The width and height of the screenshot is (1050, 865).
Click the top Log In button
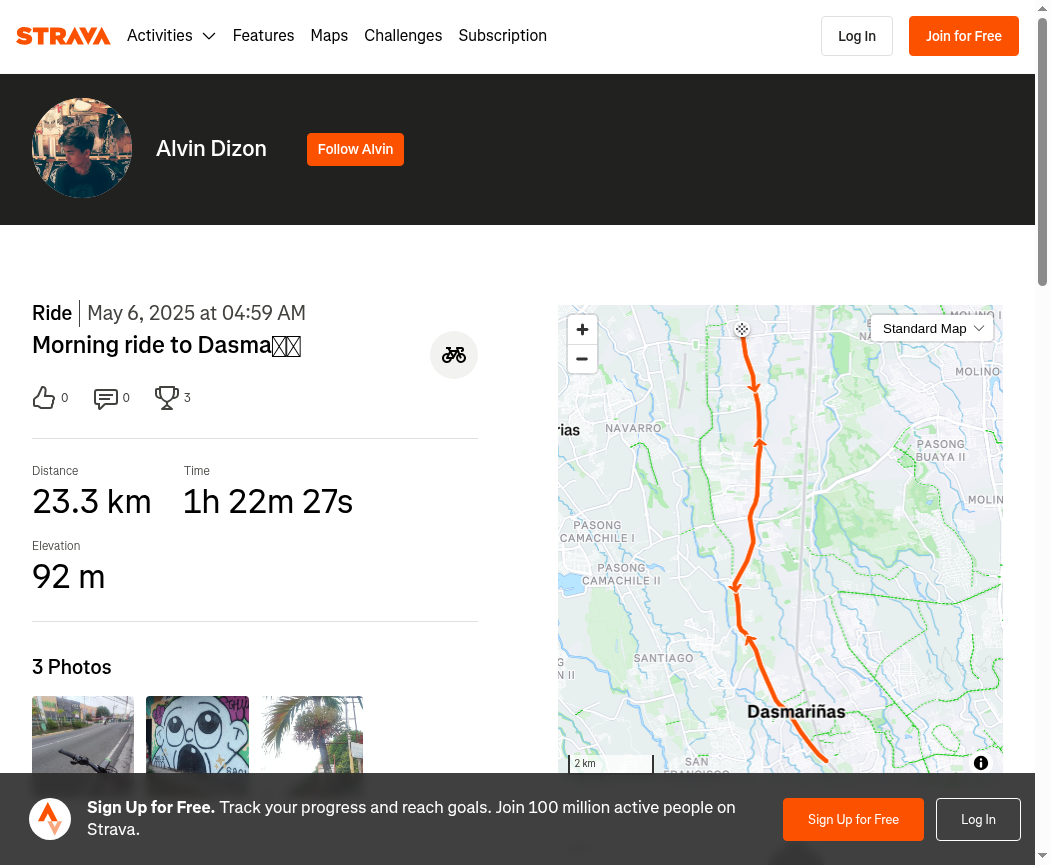tap(856, 36)
